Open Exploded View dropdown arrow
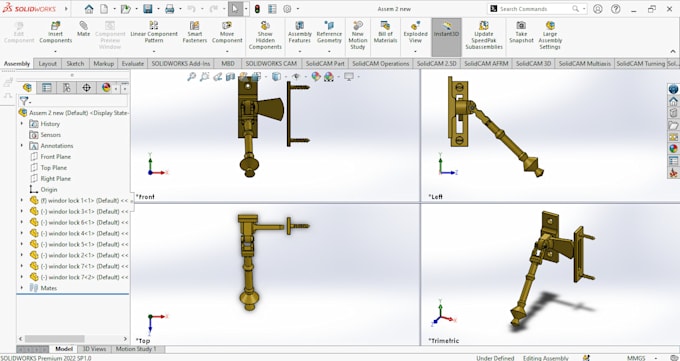Screen dimensions: 680x361 [x=415, y=52]
